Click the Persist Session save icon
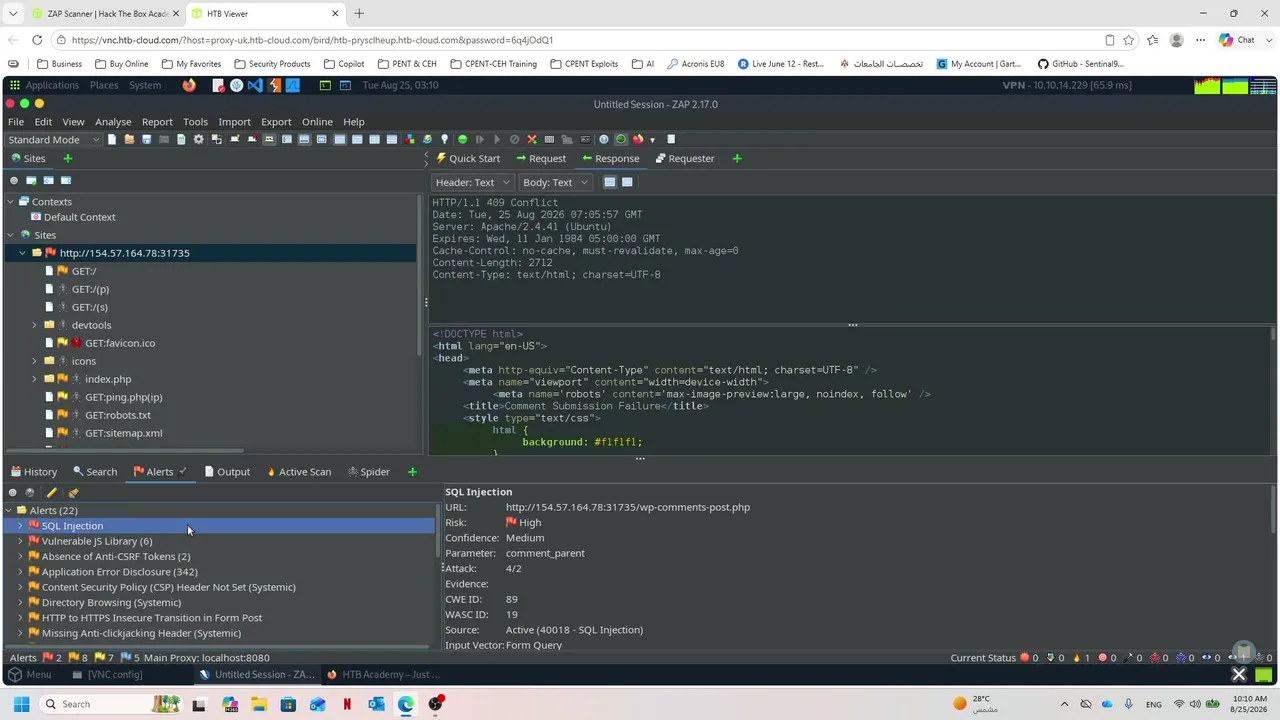This screenshot has width=1280, height=720. coord(146,139)
